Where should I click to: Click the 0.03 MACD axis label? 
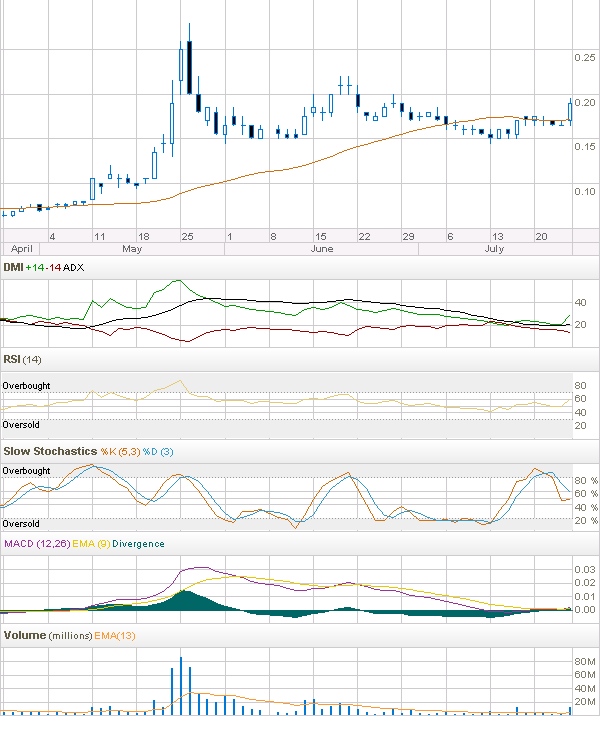pos(585,570)
